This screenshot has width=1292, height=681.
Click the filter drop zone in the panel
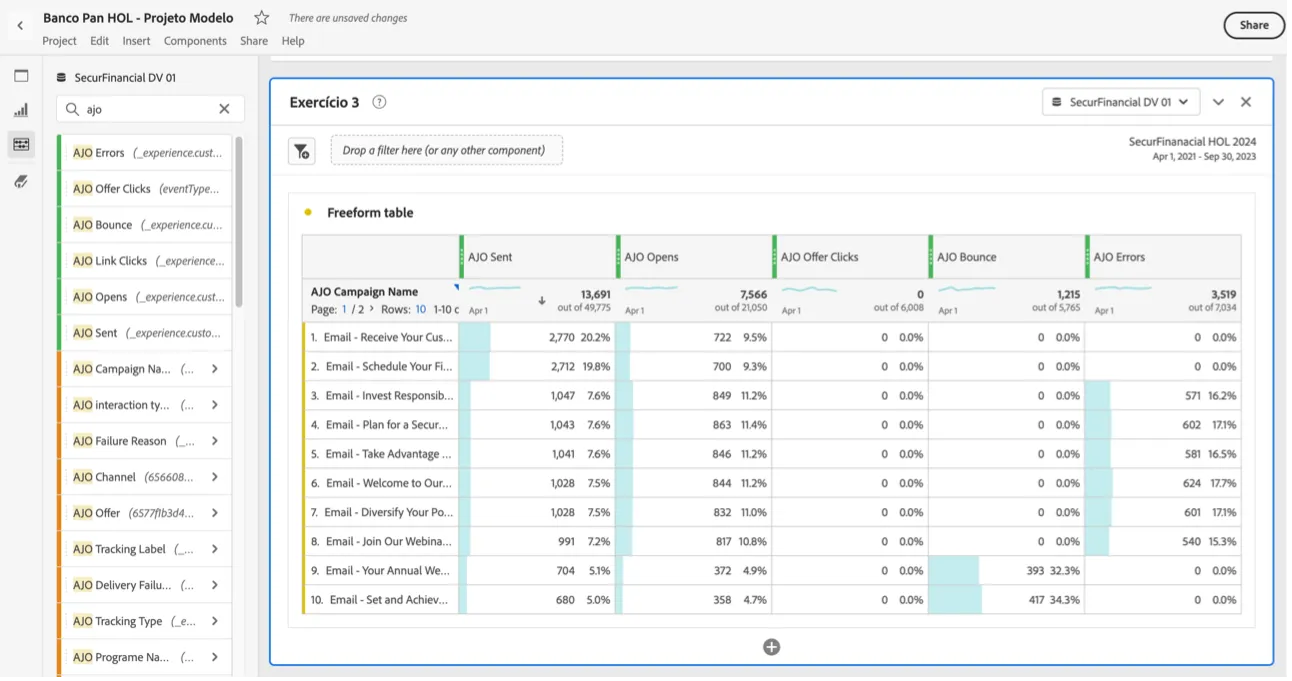pos(446,150)
